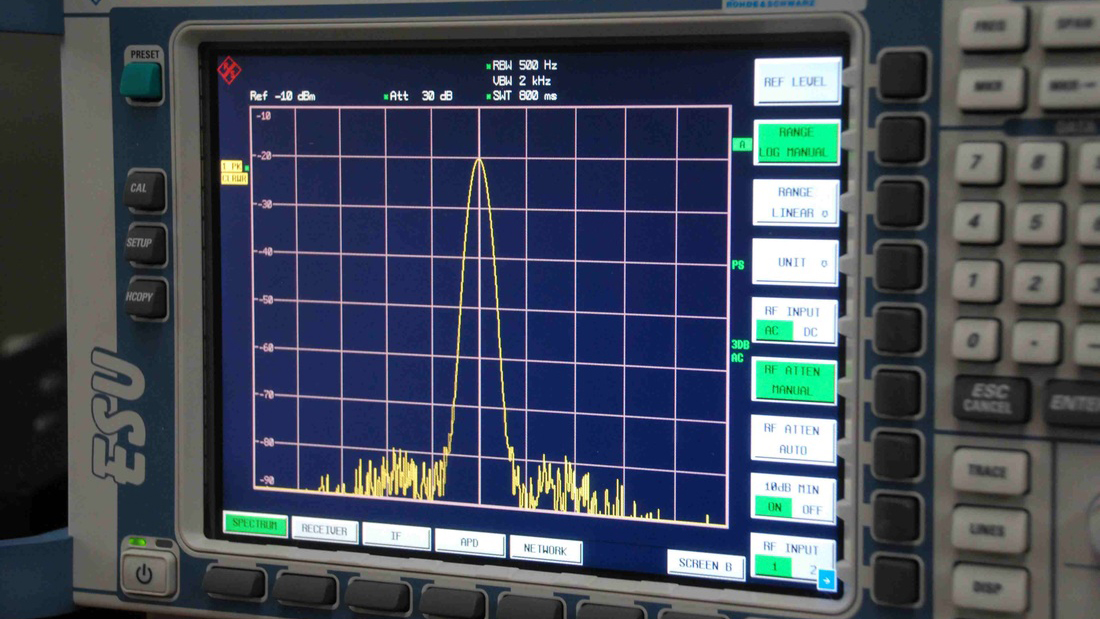This screenshot has height=619, width=1100.
Task: Select the IF mode tab
Action: click(x=396, y=537)
